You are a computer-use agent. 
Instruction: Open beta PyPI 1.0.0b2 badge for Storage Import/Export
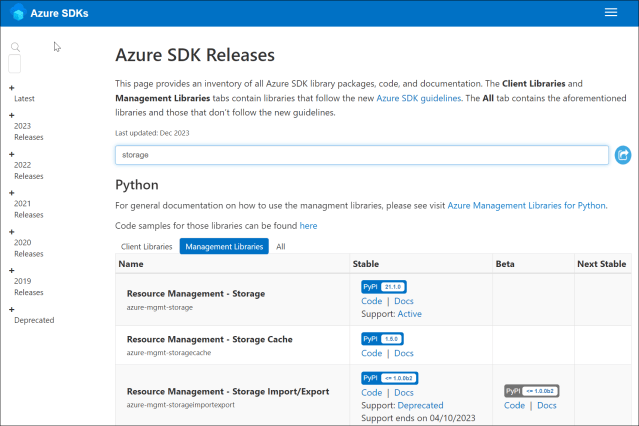(x=531, y=391)
